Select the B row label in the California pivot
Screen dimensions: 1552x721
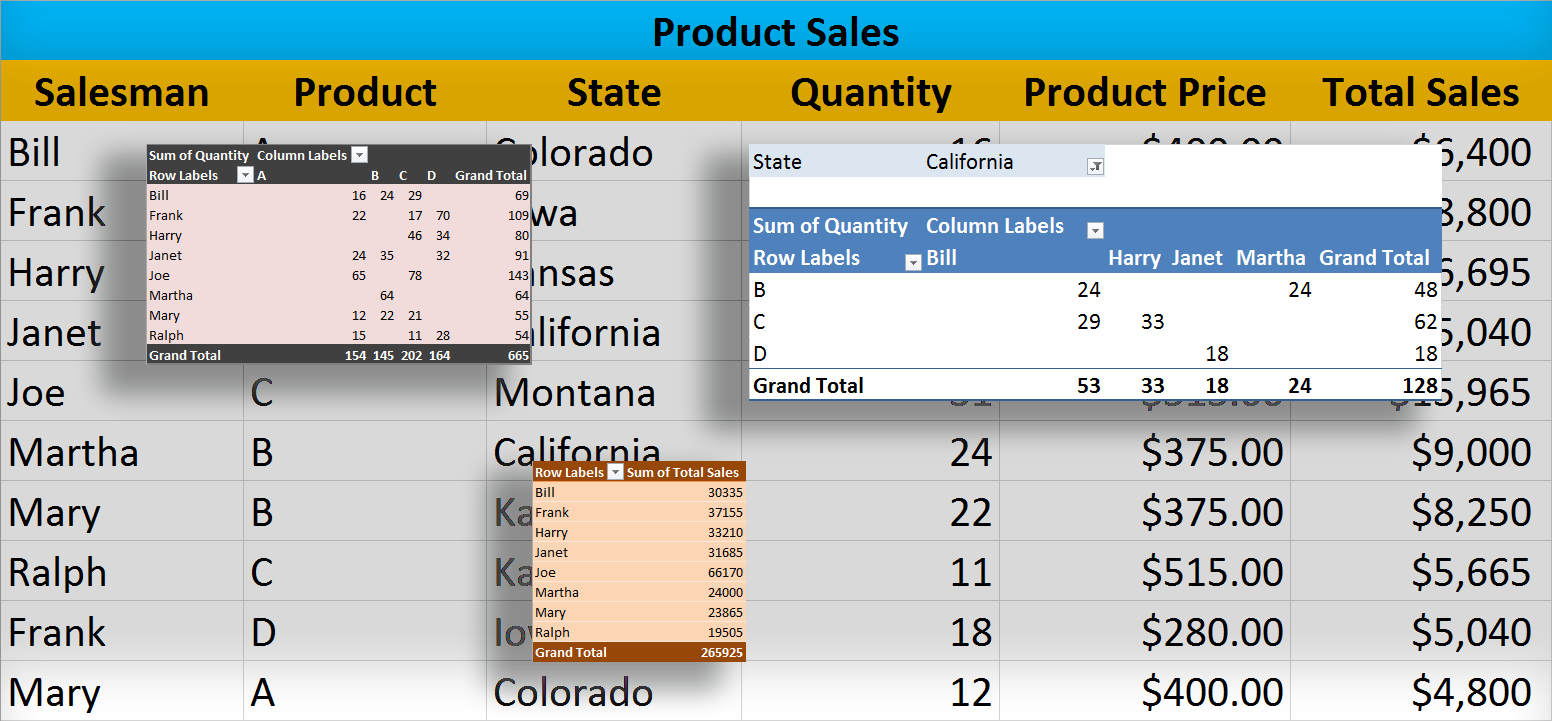pyautogui.click(x=758, y=290)
